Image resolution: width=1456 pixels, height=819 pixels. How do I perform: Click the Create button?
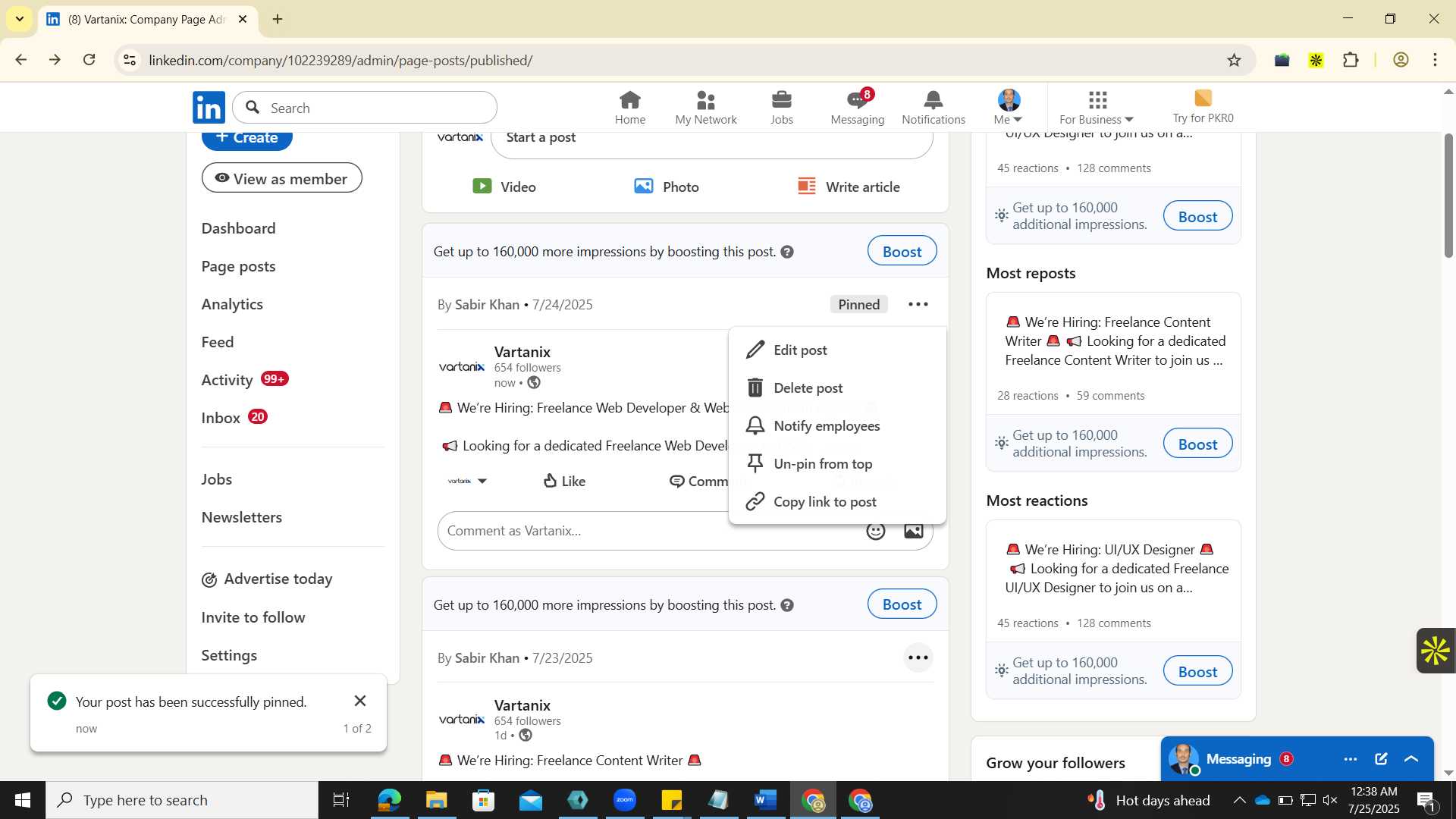click(246, 140)
